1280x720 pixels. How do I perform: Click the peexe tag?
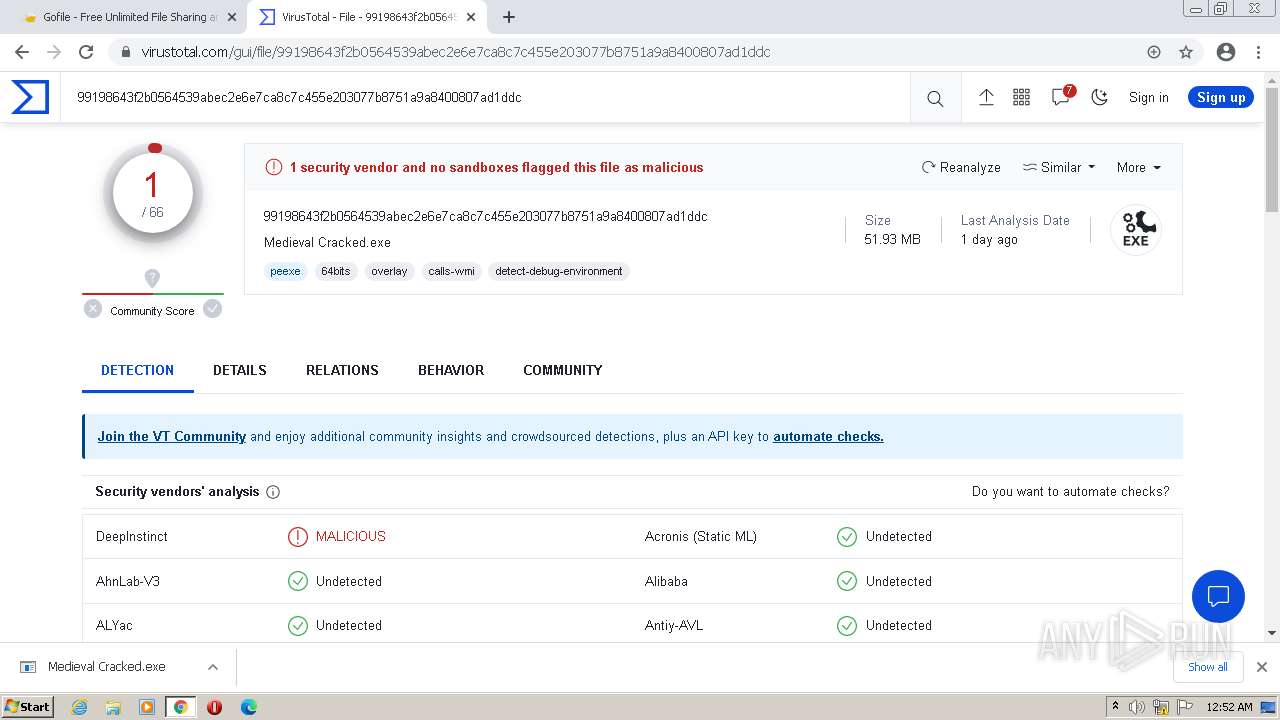tap(285, 271)
